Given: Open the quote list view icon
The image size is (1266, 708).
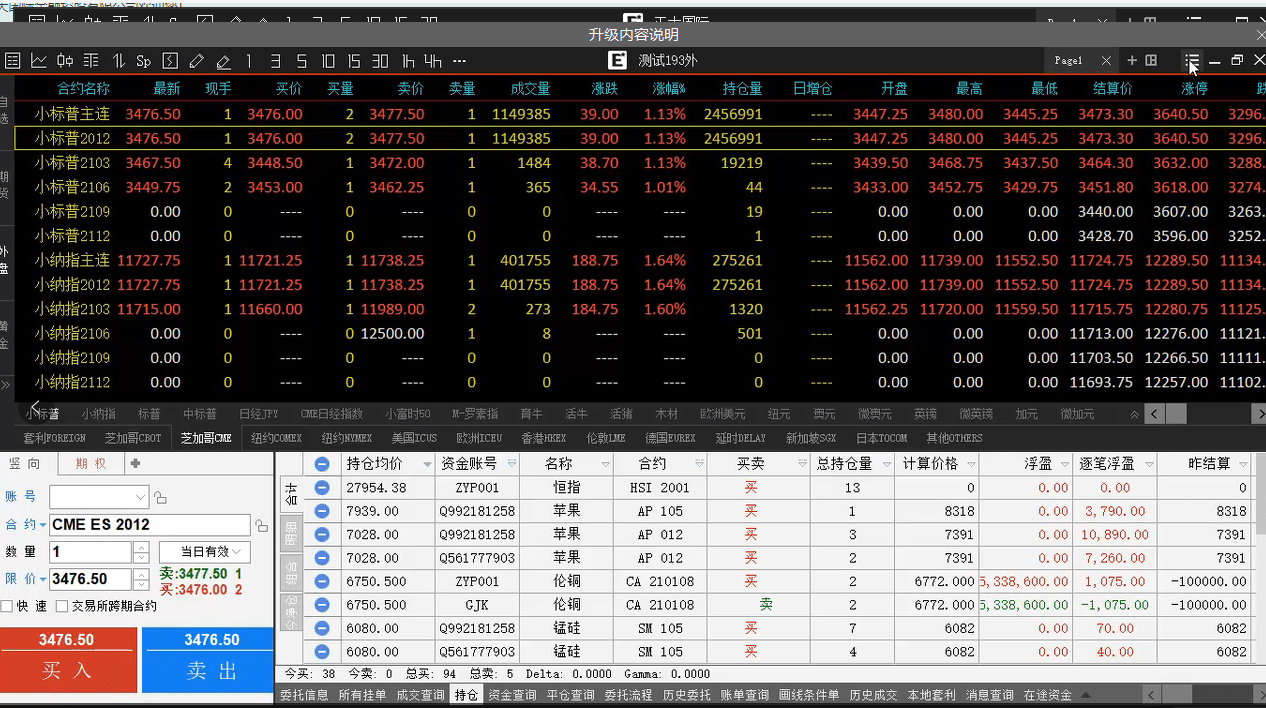Looking at the screenshot, I should click(x=12, y=61).
